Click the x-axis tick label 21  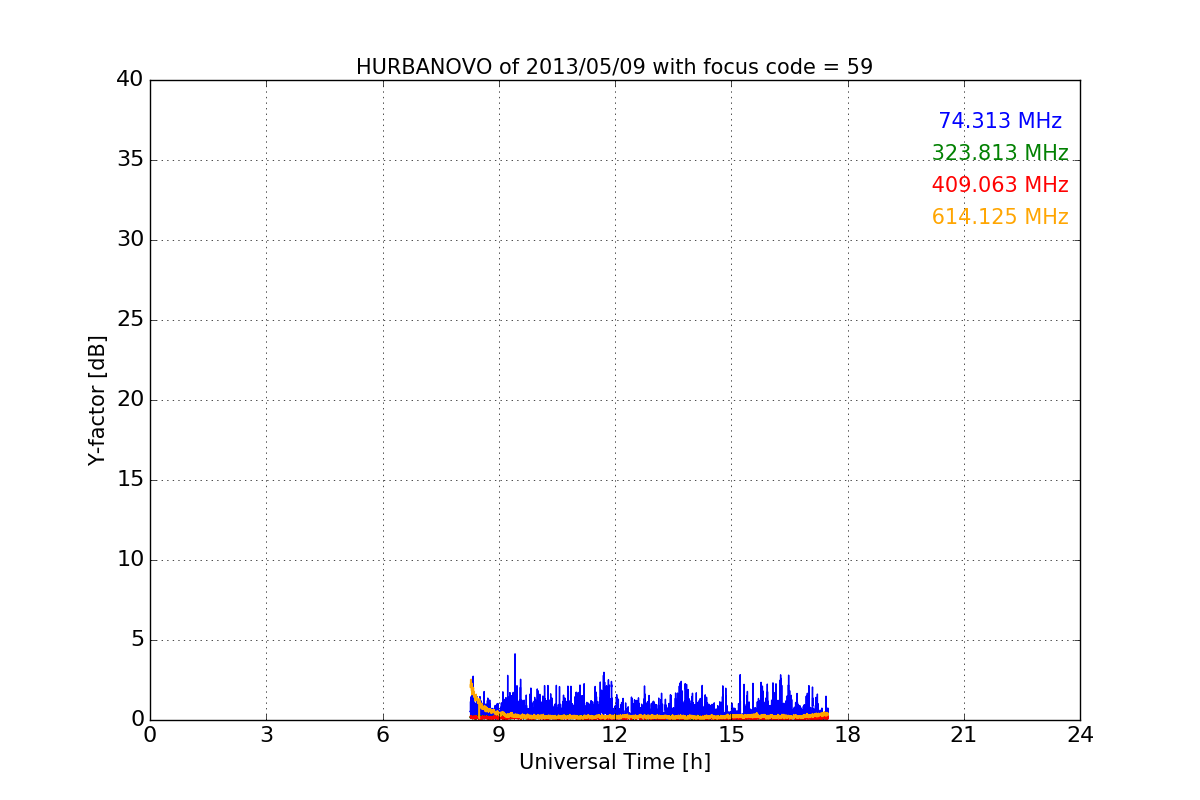pyautogui.click(x=963, y=735)
